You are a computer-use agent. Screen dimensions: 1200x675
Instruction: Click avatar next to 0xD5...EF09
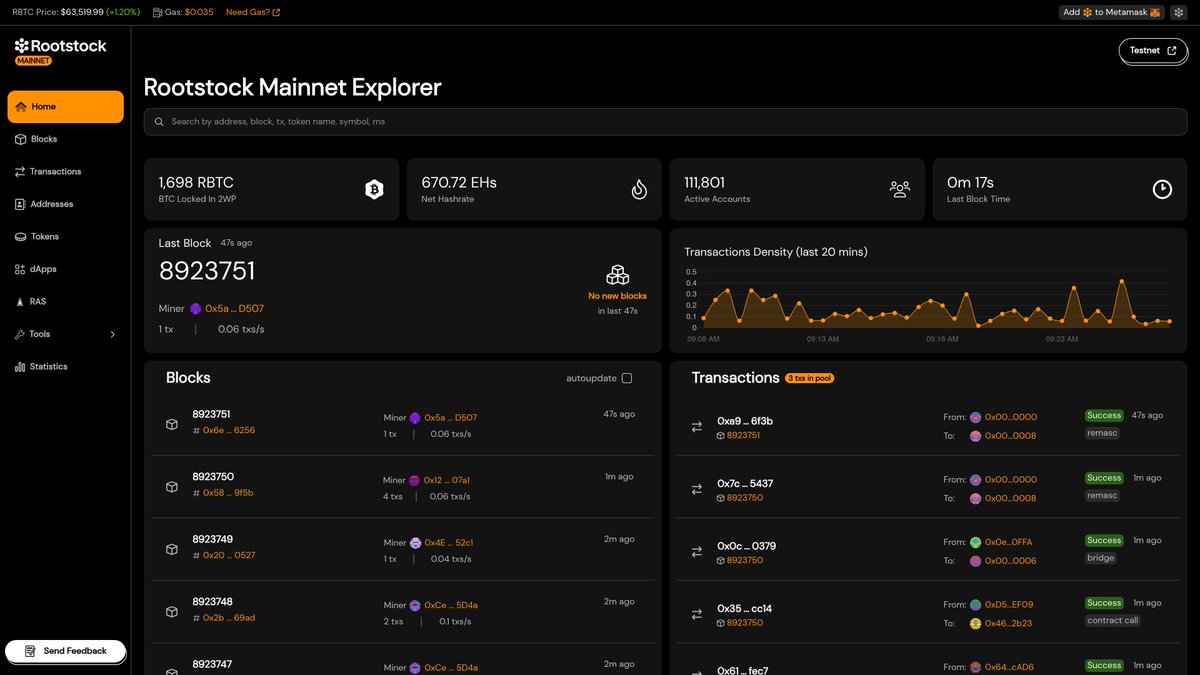pos(975,605)
